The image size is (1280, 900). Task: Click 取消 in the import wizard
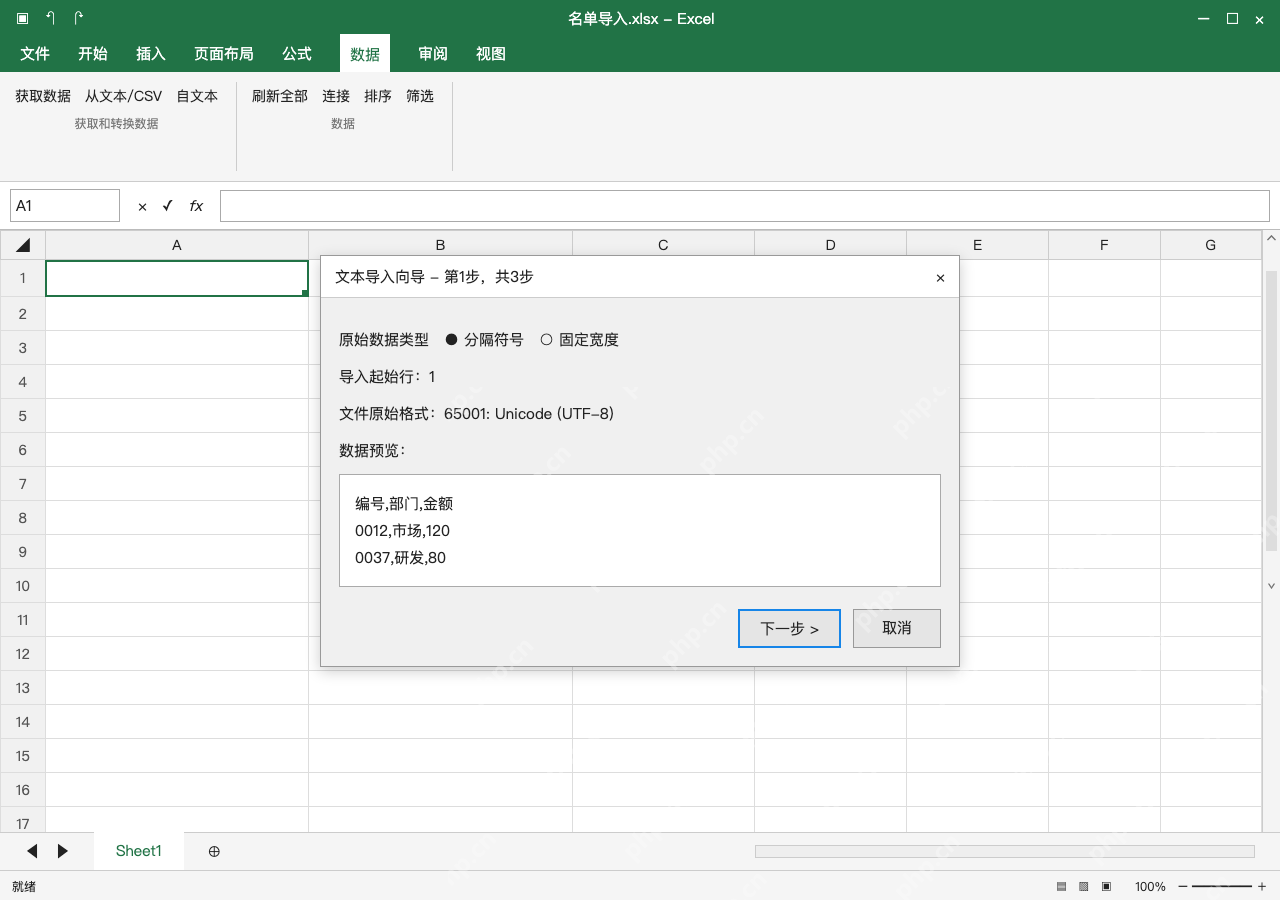[x=897, y=628]
